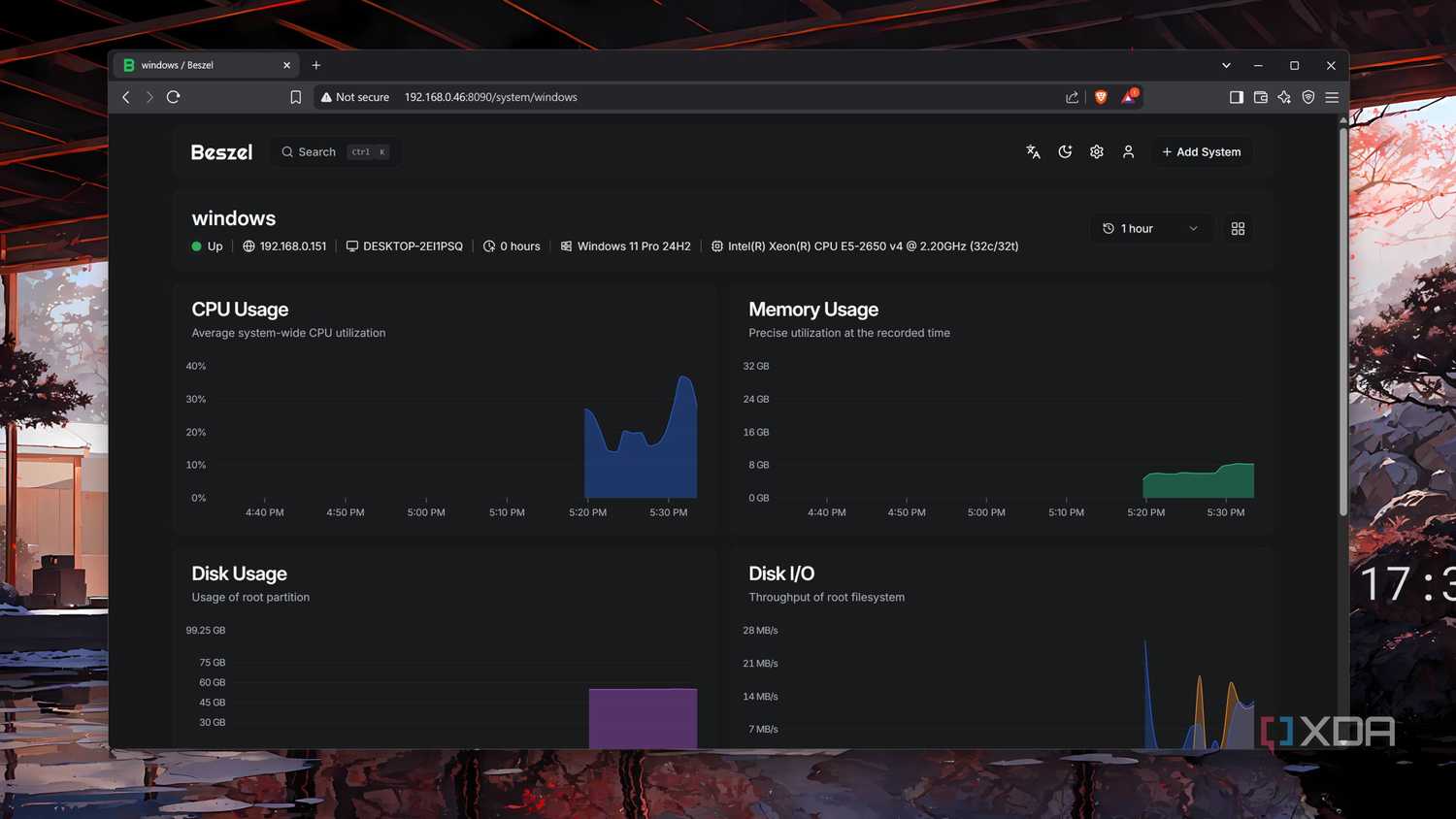Click the desktop clock widget
1456x819 pixels.
1407,585
